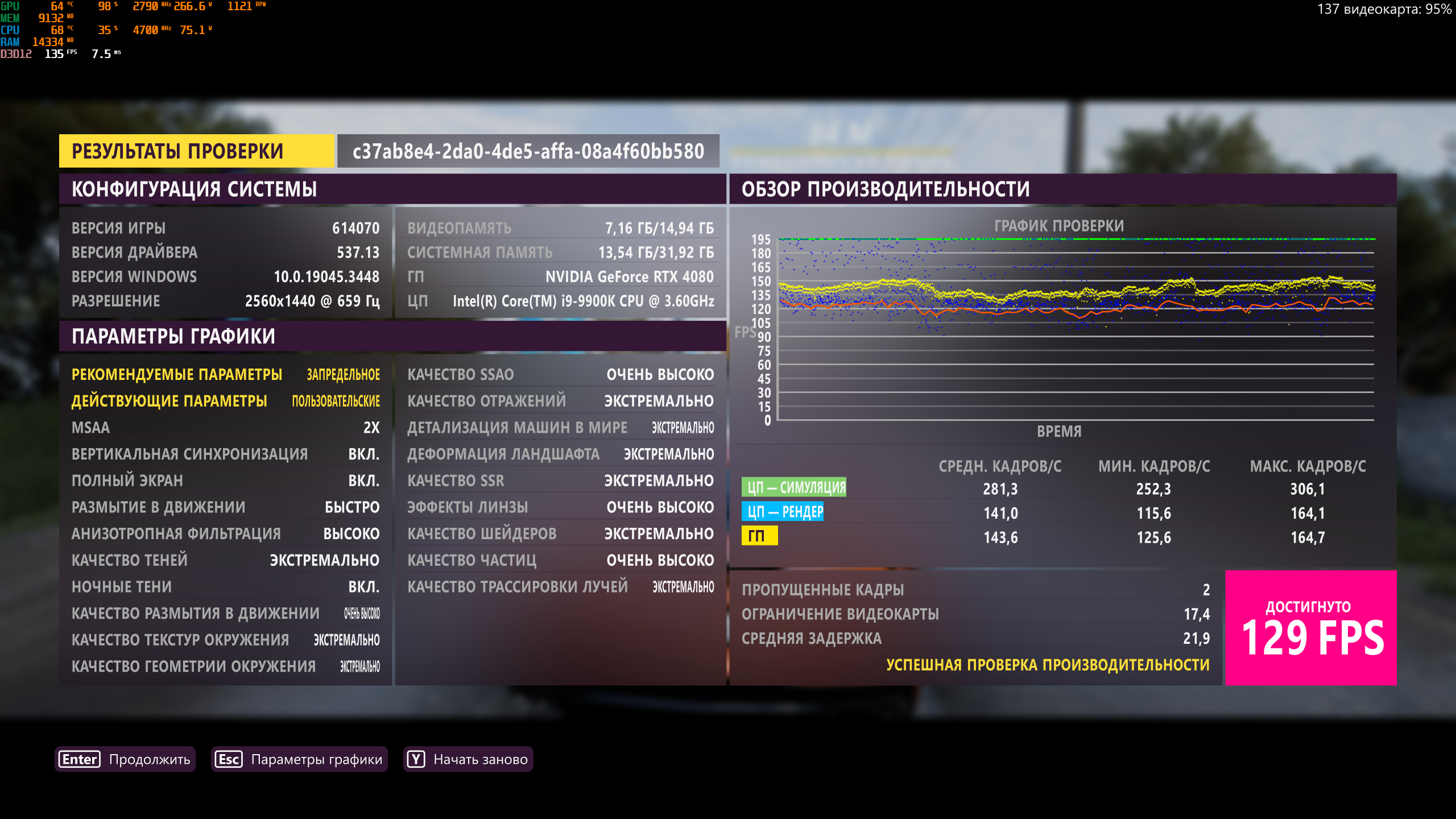Click the blue ЦП — Рендер legend swatch

(782, 512)
